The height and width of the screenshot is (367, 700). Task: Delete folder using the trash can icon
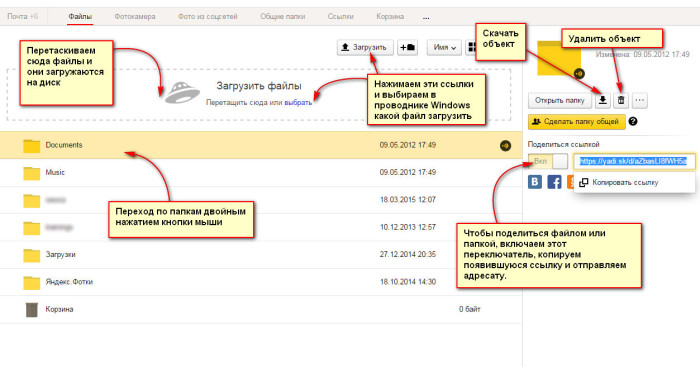621,100
